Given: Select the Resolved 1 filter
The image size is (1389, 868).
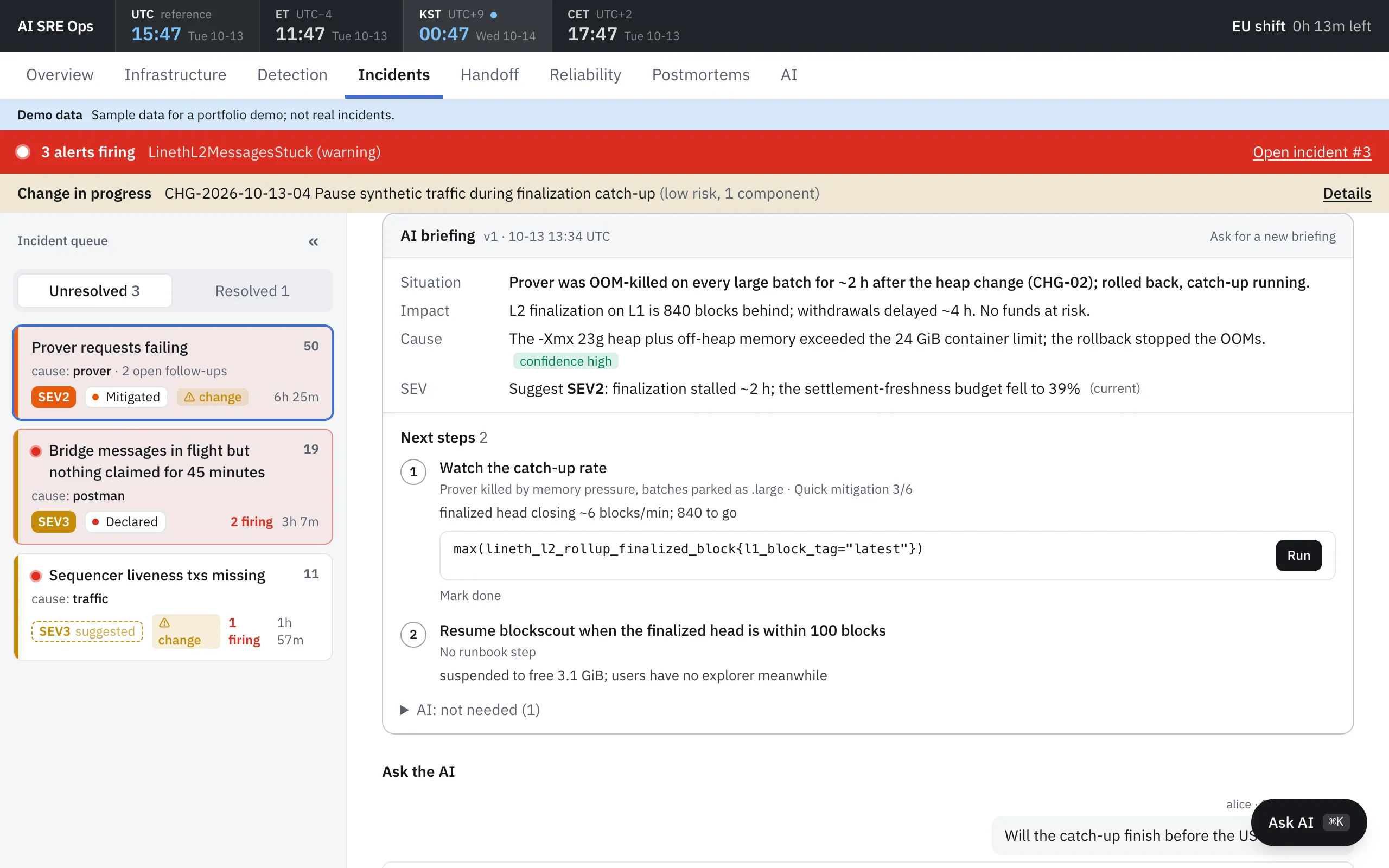Looking at the screenshot, I should tap(252, 291).
